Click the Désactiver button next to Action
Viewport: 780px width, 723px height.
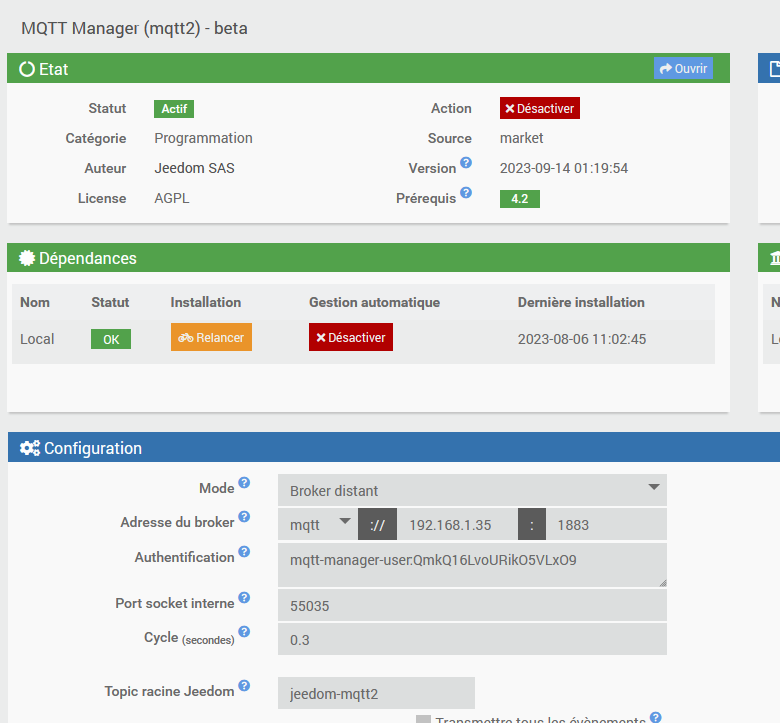click(540, 108)
